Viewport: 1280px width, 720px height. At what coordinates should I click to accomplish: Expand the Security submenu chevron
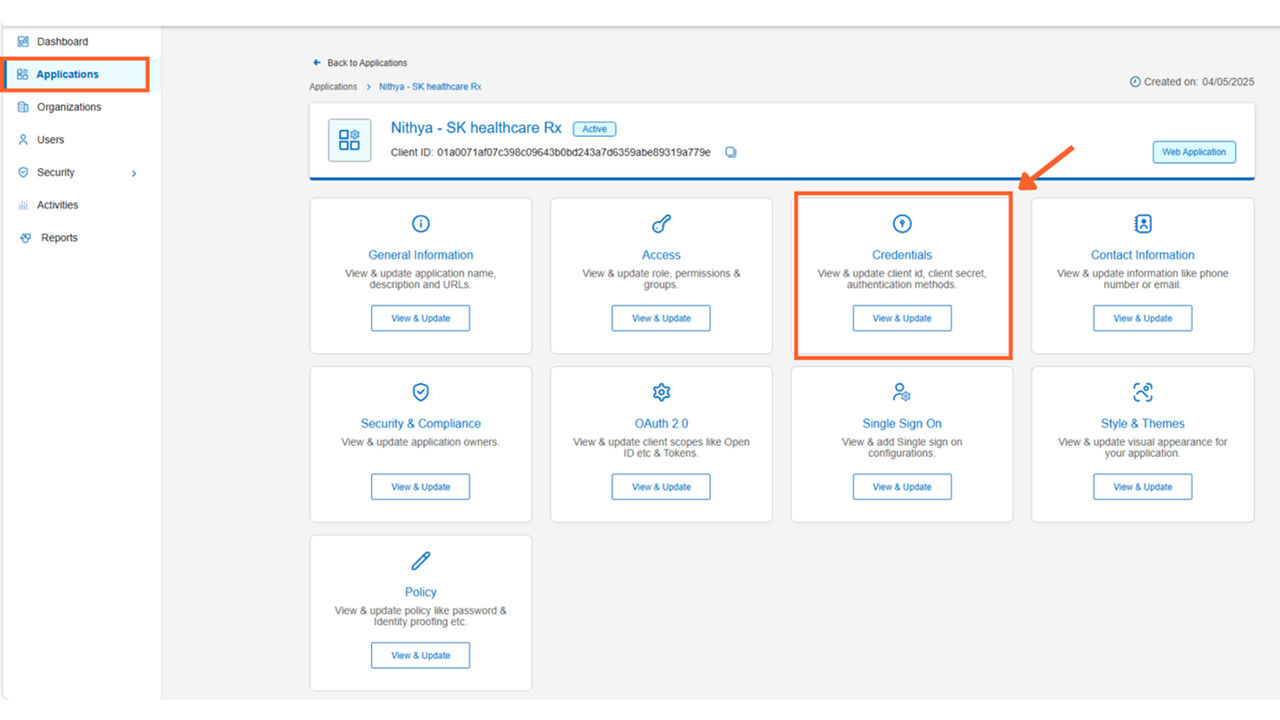click(134, 173)
